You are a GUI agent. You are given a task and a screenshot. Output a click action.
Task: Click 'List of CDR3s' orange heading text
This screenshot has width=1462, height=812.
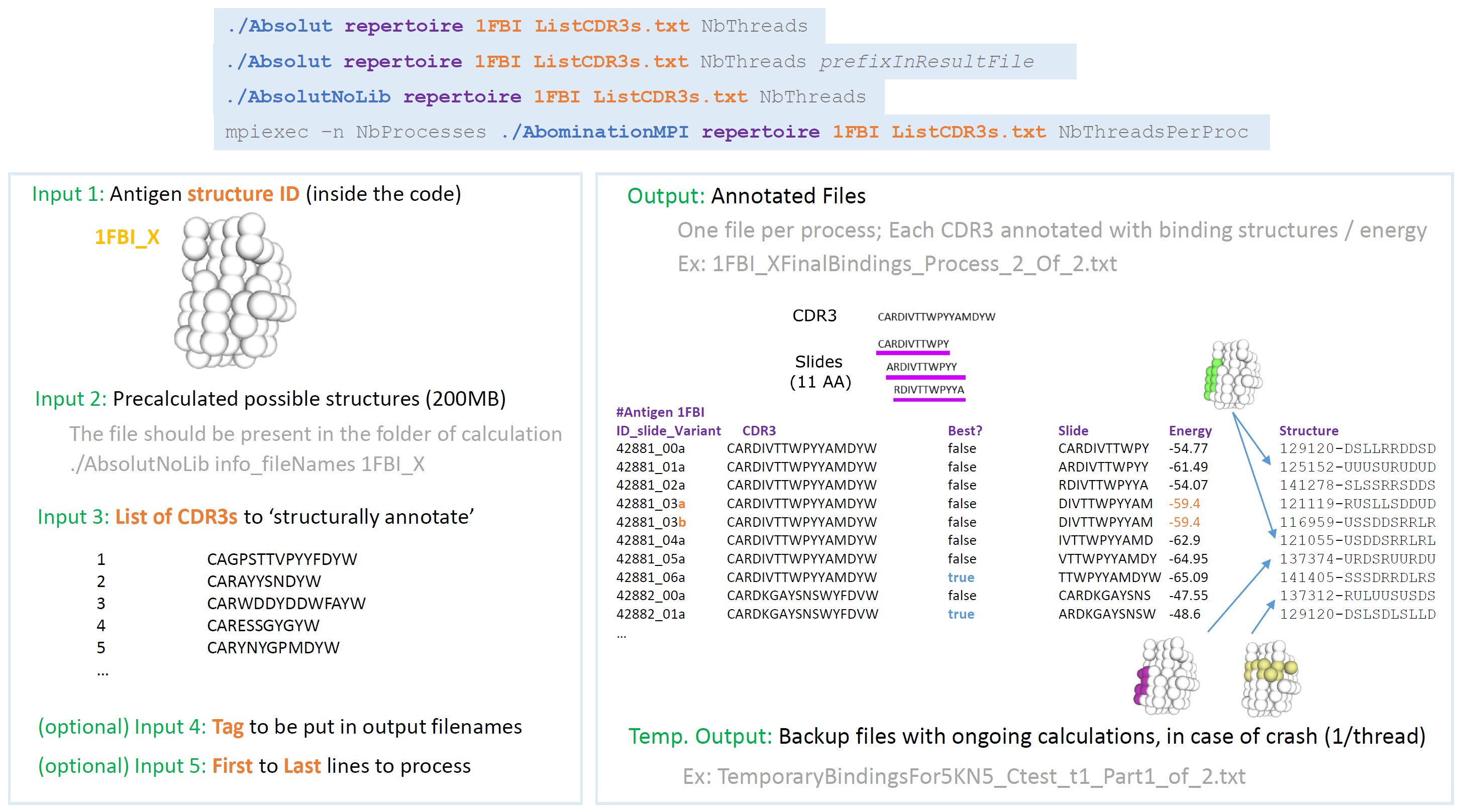[x=176, y=517]
